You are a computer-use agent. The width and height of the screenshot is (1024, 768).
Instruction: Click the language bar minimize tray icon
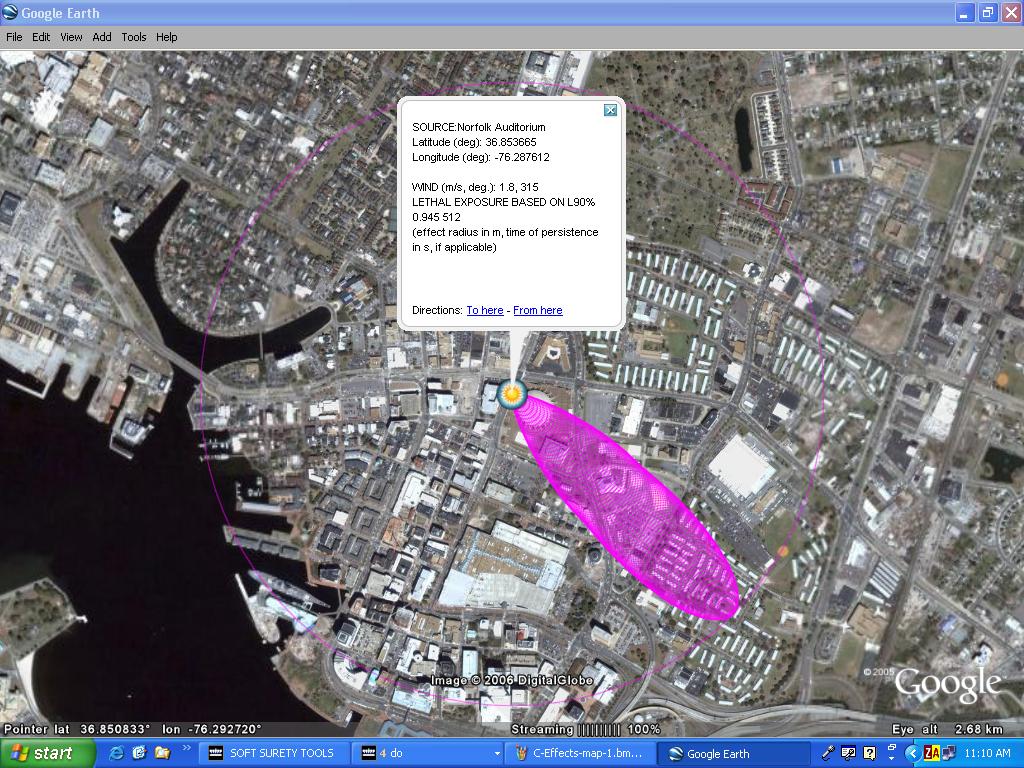pos(892,746)
